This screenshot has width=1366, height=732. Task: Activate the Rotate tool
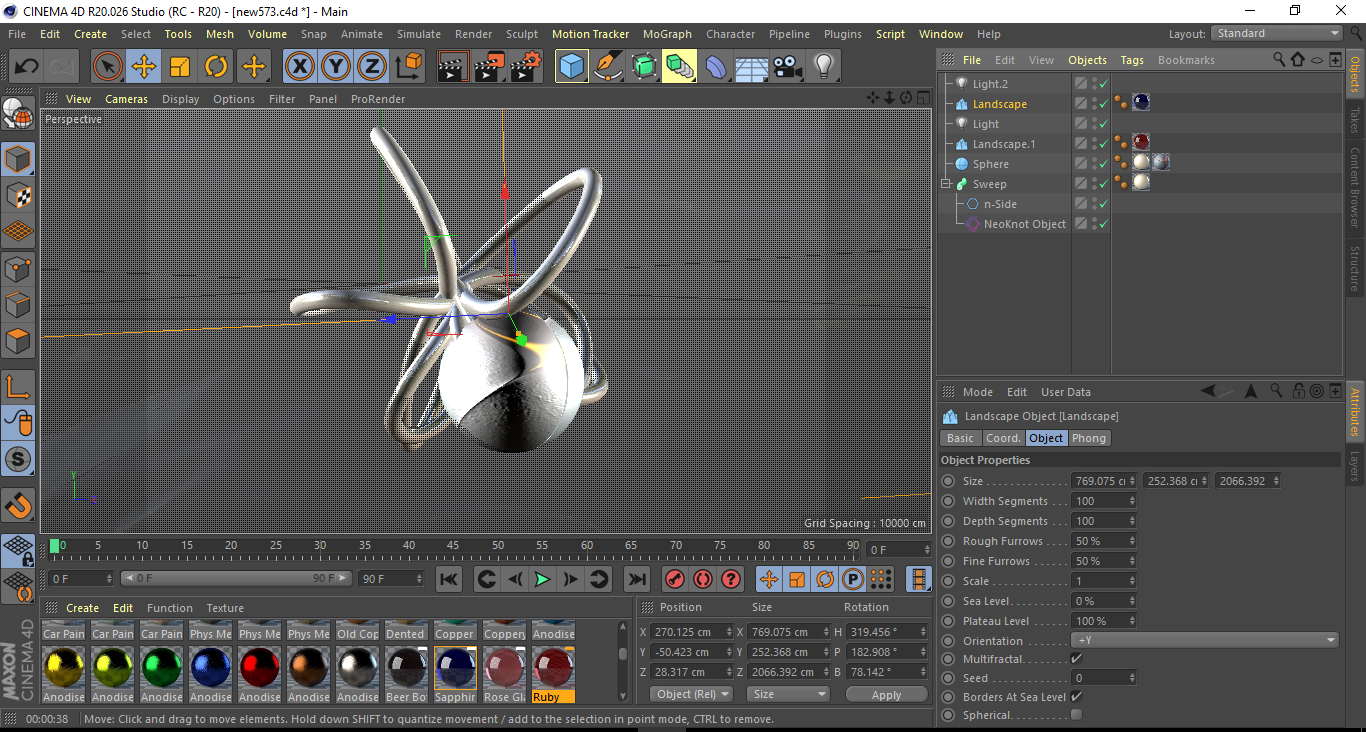[216, 67]
